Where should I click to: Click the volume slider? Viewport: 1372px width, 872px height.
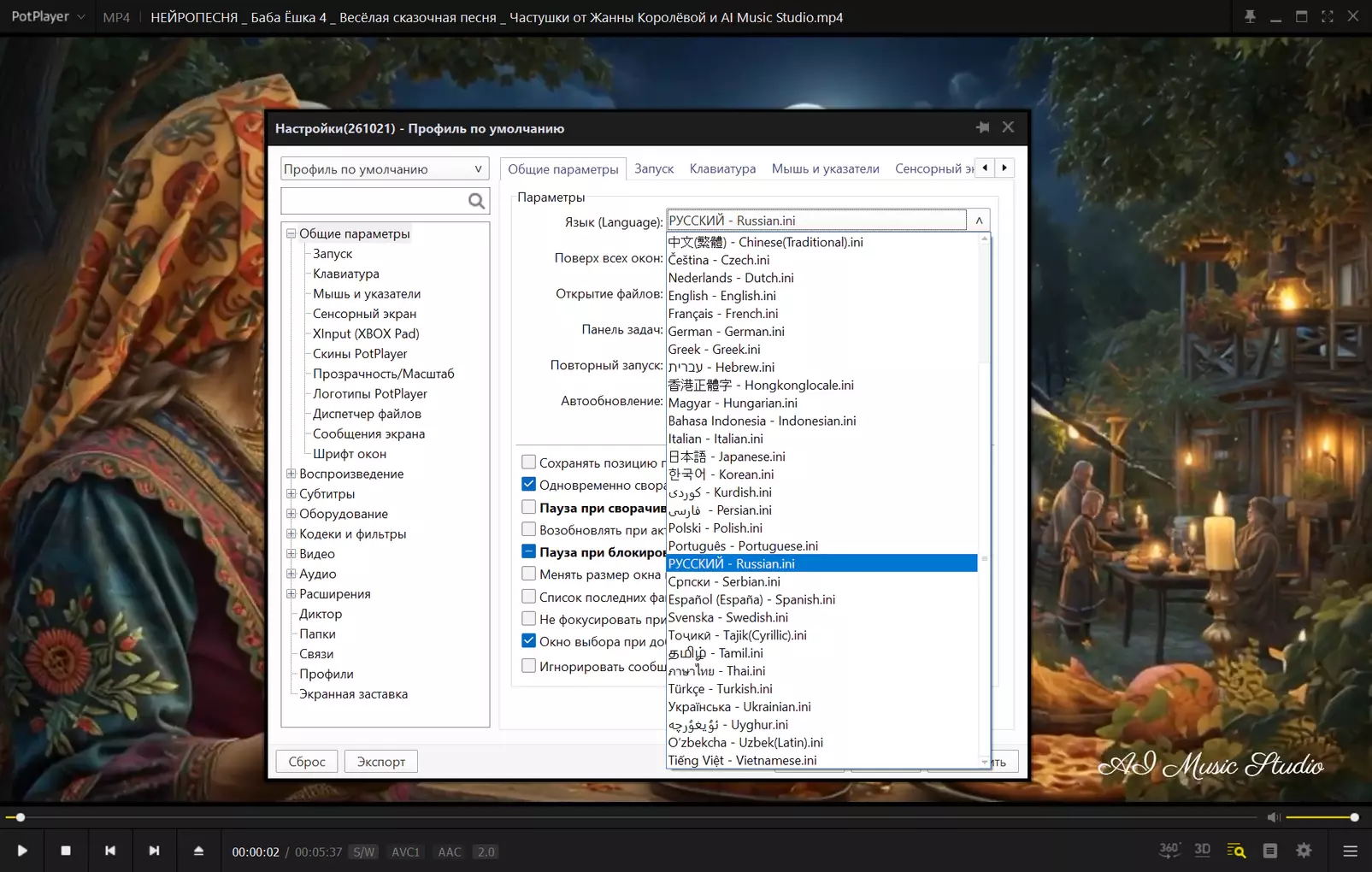coord(1321,817)
